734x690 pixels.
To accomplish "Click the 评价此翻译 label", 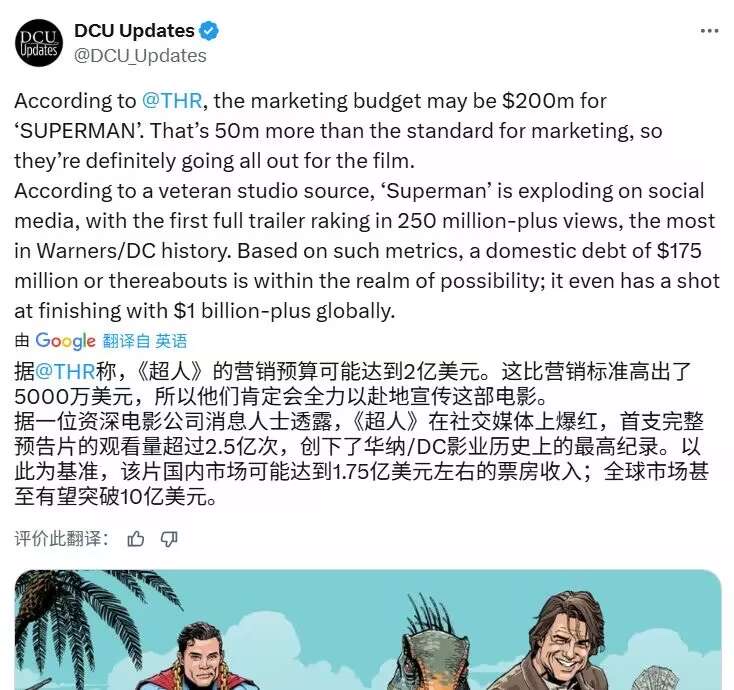I will pos(62,539).
